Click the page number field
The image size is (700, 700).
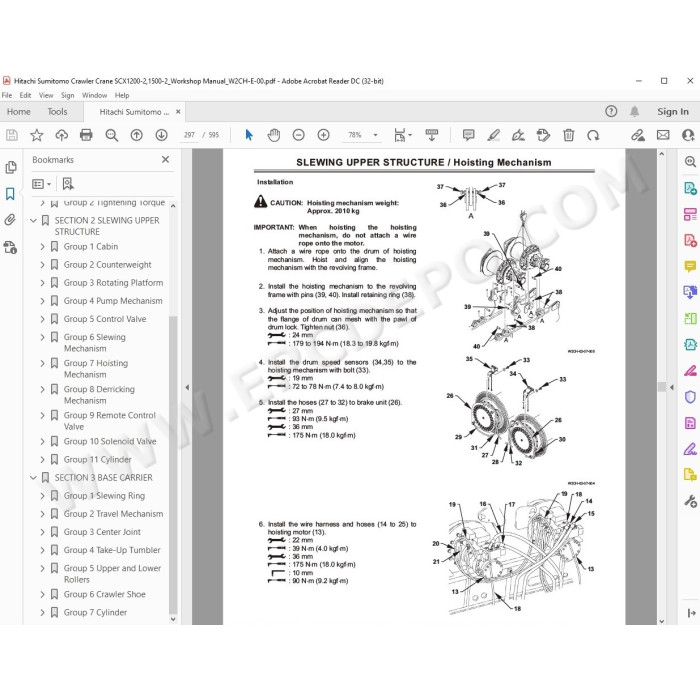click(x=189, y=135)
